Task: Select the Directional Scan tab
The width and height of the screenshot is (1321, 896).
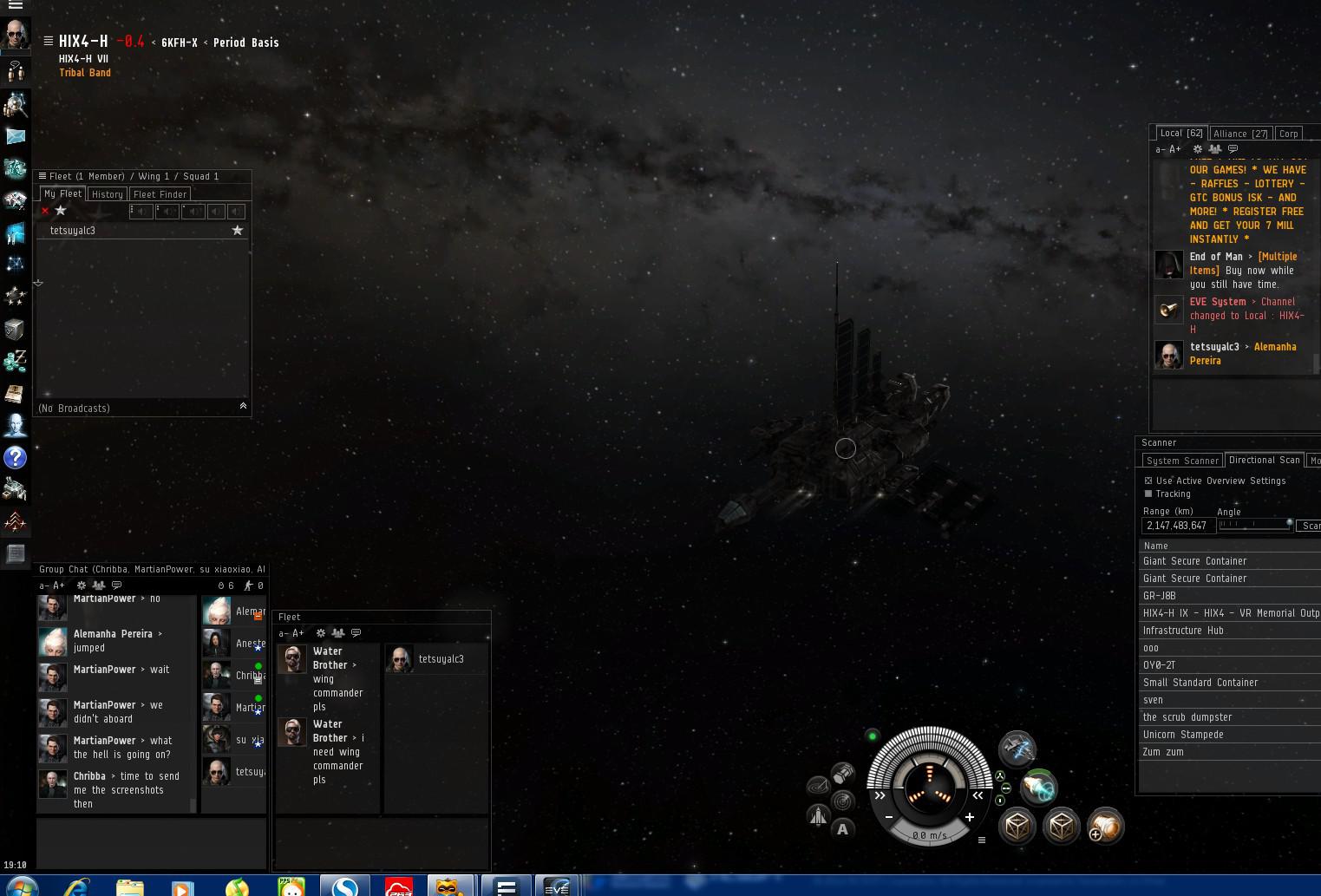Action: coord(1264,460)
